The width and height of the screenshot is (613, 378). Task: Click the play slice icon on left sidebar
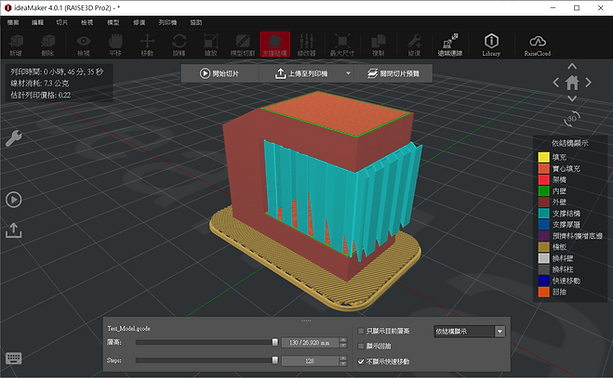pyautogui.click(x=14, y=200)
